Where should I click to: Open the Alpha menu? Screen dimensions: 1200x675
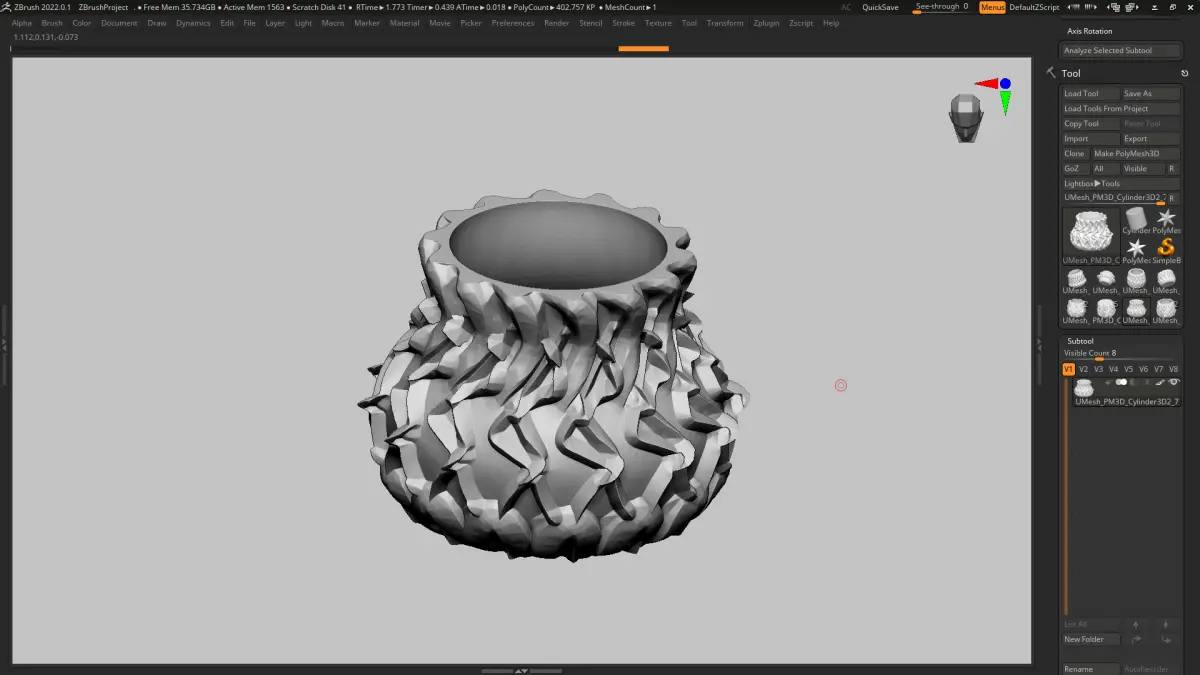pos(22,23)
